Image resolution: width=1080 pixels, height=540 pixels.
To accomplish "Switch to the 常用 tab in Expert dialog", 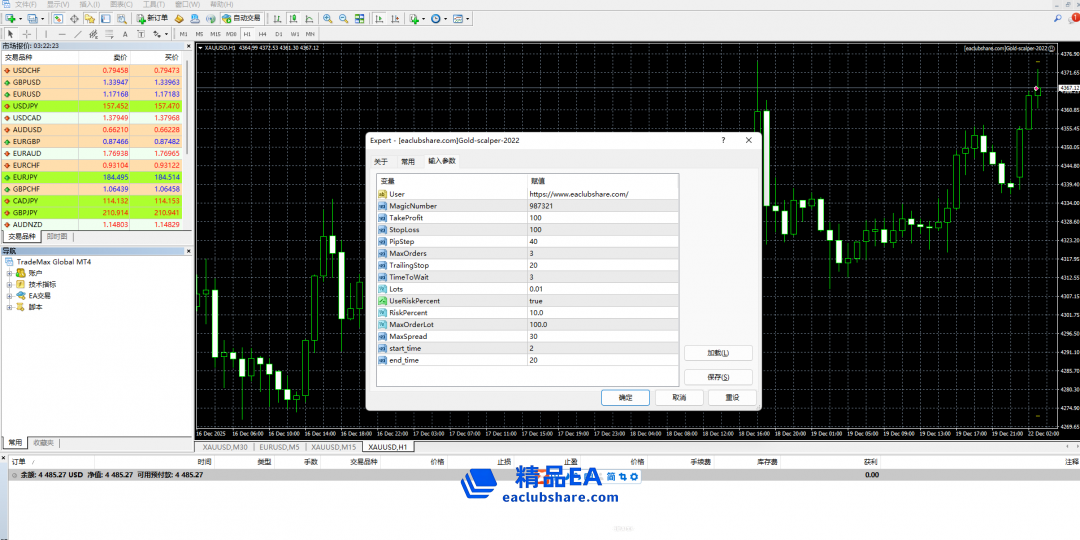I will [408, 161].
